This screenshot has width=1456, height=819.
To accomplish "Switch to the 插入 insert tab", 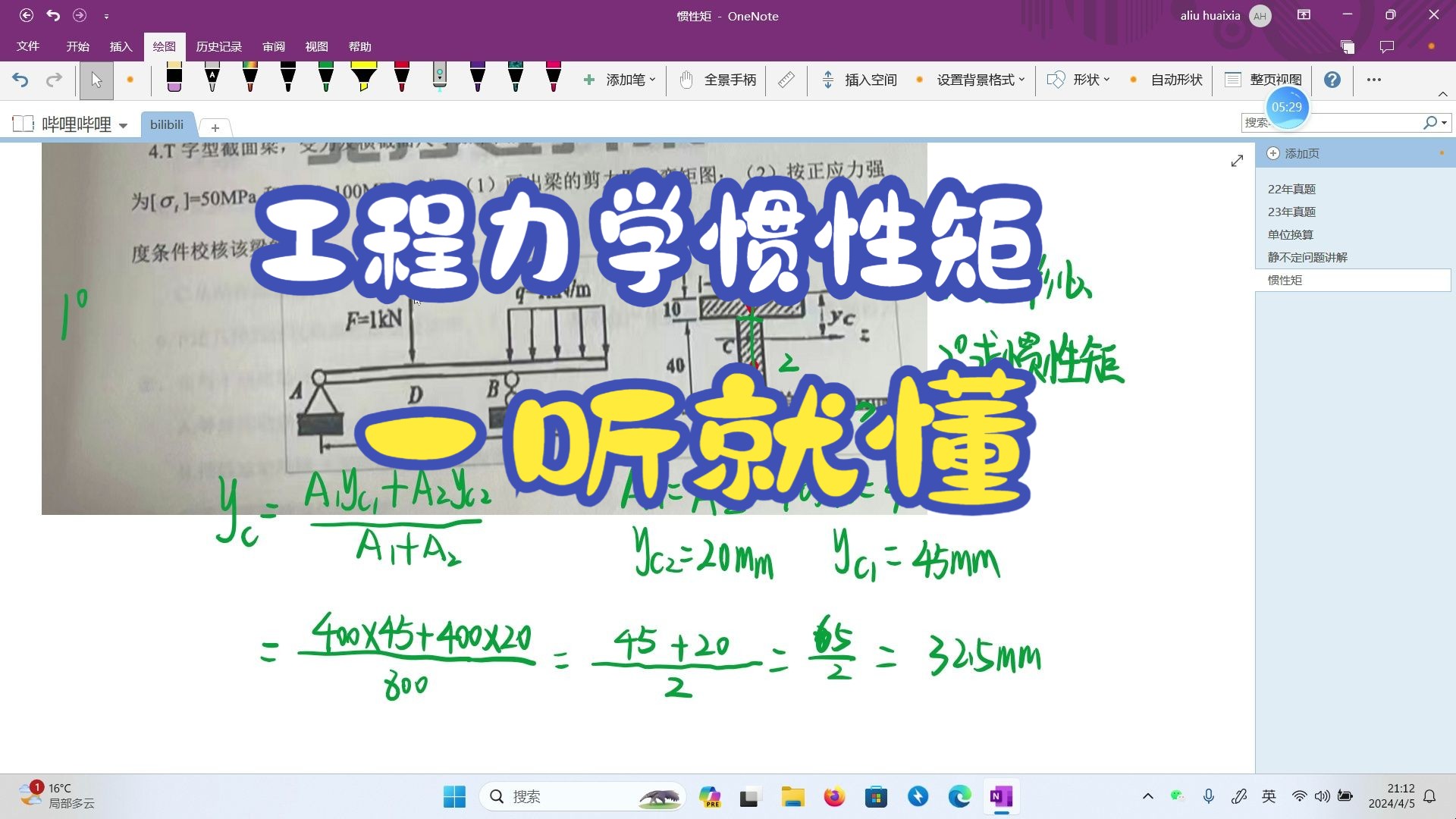I will point(121,46).
